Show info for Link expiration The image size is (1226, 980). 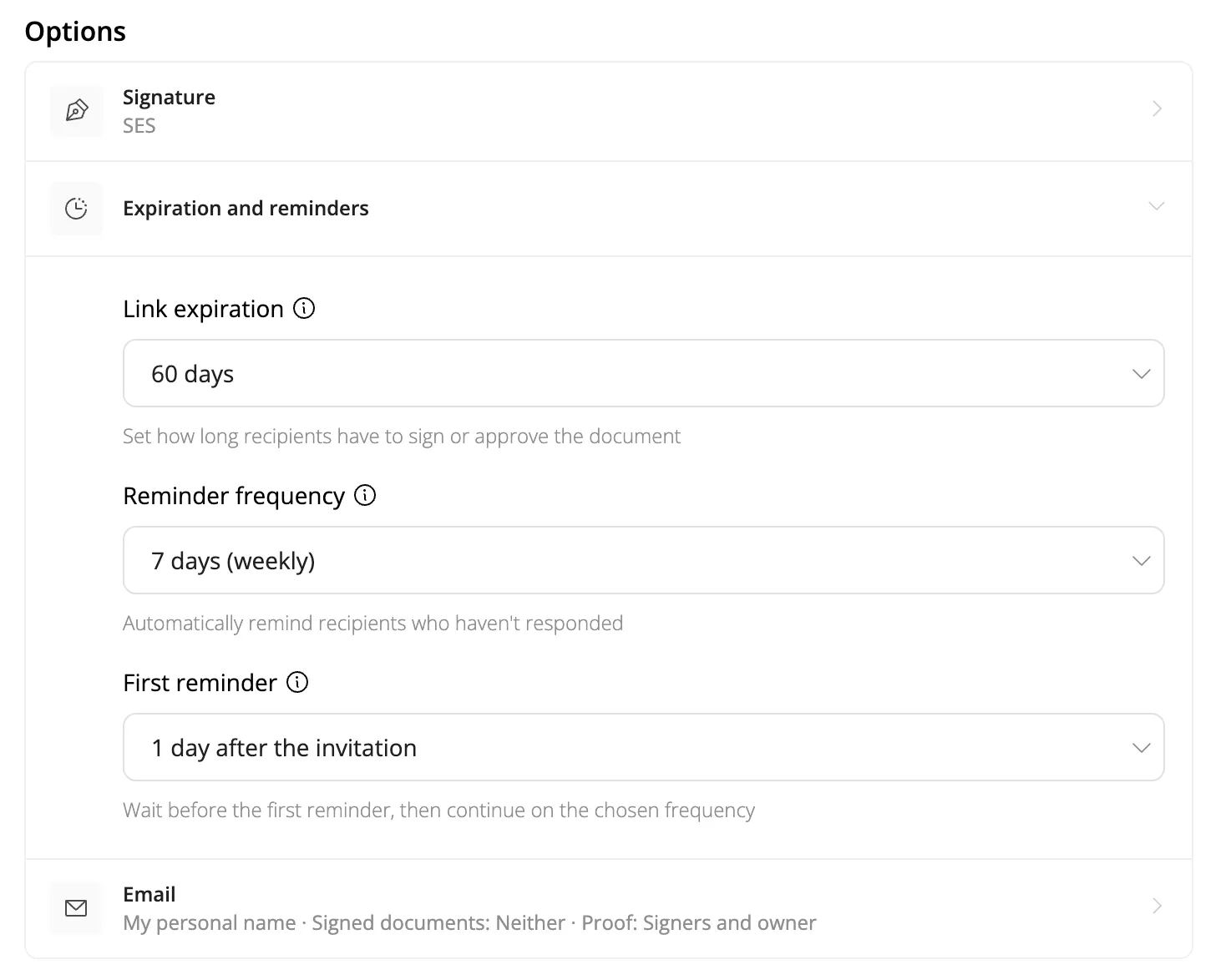point(304,309)
